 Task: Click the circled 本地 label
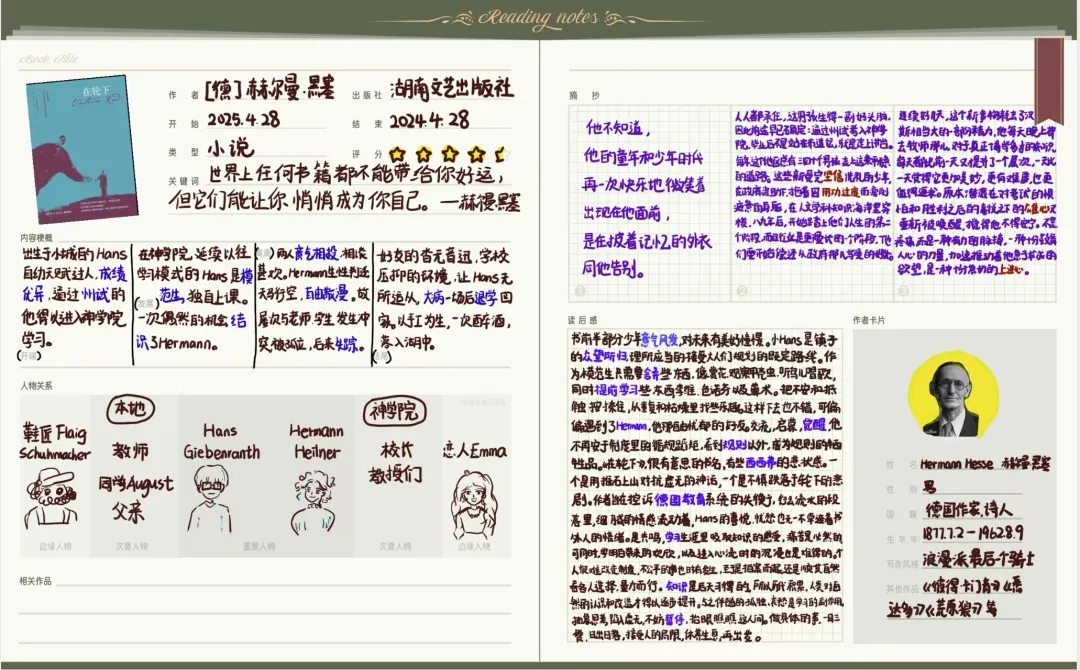[x=130, y=409]
